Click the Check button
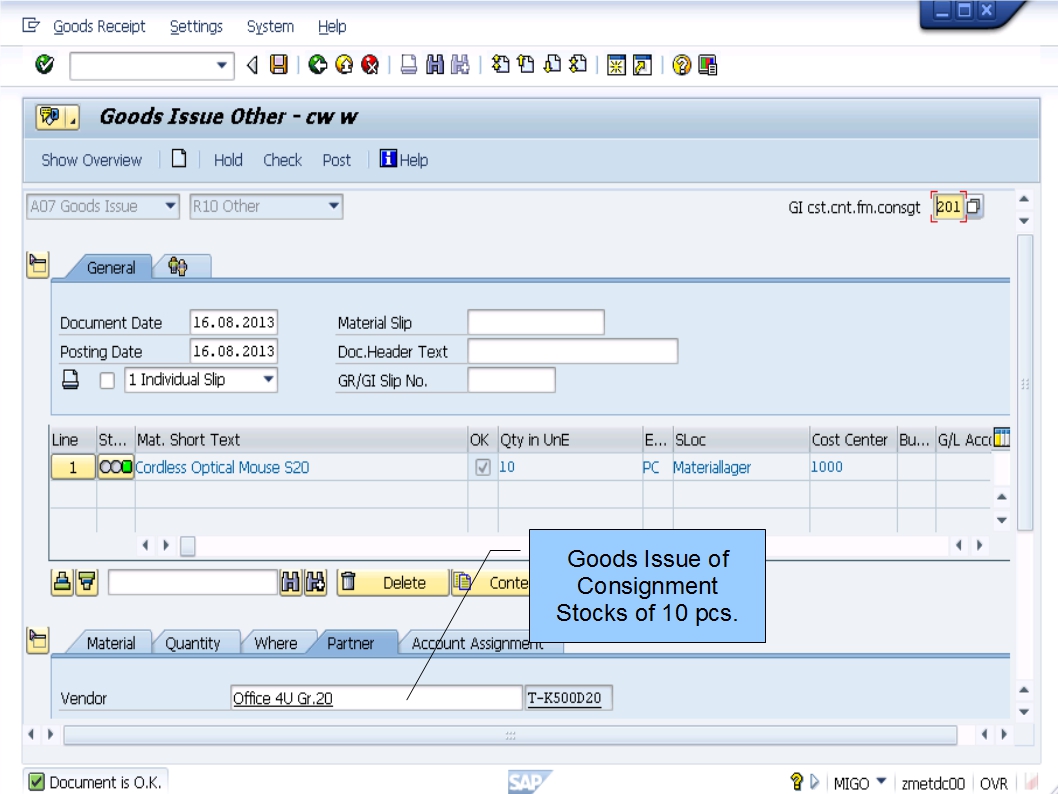Image resolution: width=1058 pixels, height=794 pixels. (282, 160)
